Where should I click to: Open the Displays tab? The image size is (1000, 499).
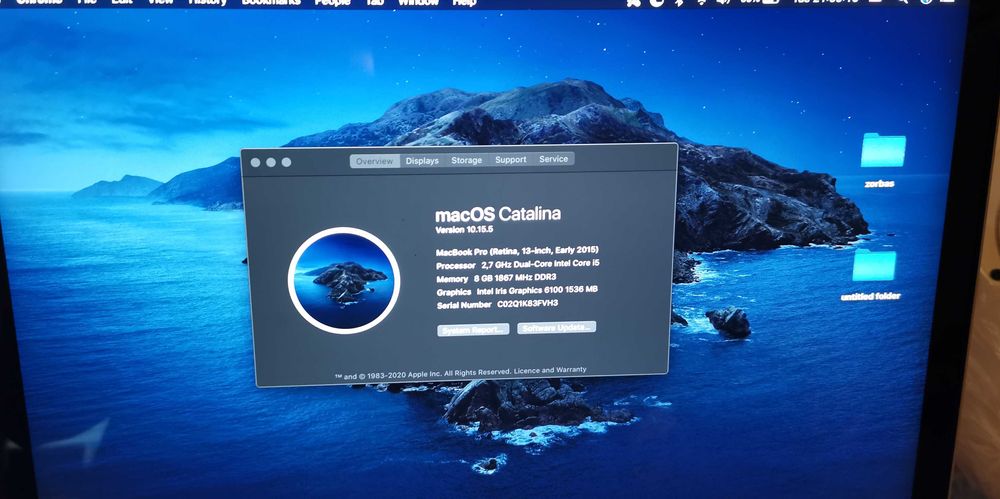pyautogui.click(x=422, y=161)
